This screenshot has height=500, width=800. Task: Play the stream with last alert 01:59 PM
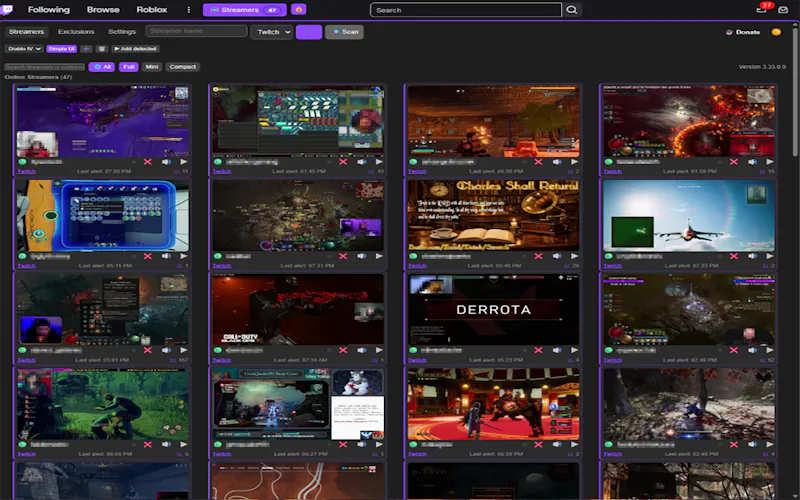pyautogui.click(x=770, y=162)
